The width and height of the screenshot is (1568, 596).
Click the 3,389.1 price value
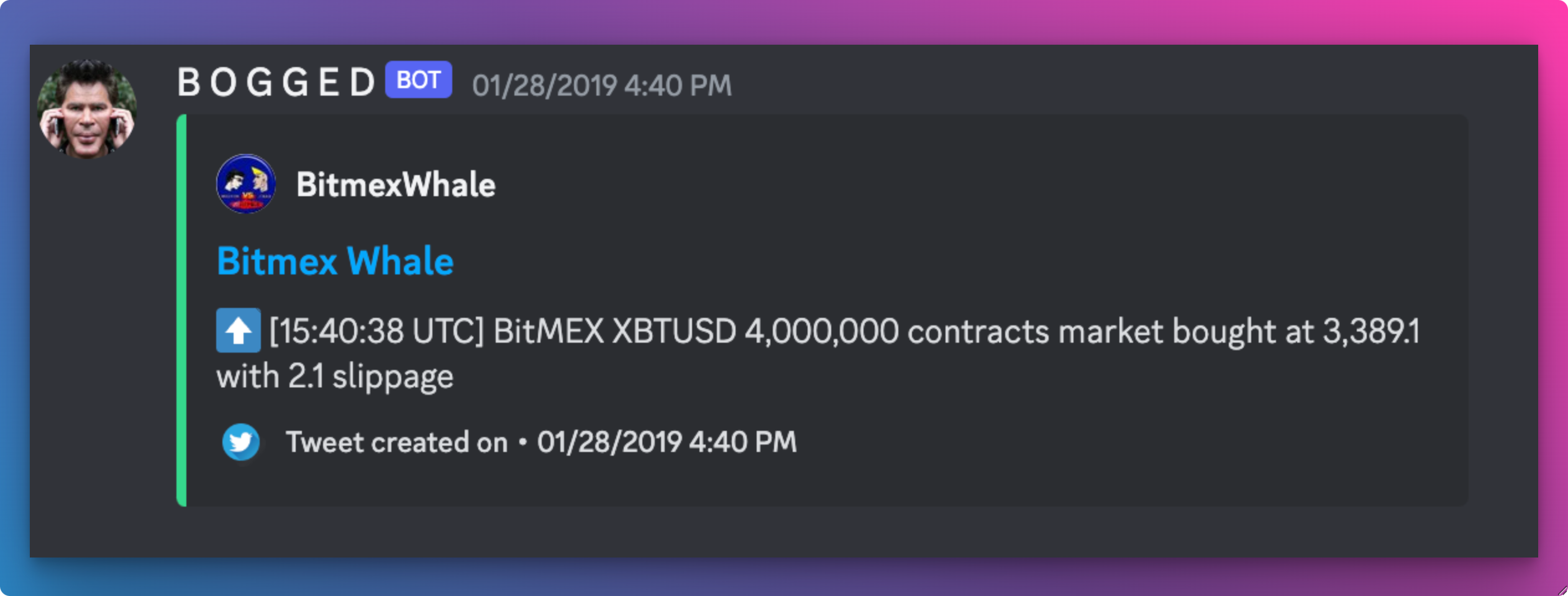coord(1370,331)
